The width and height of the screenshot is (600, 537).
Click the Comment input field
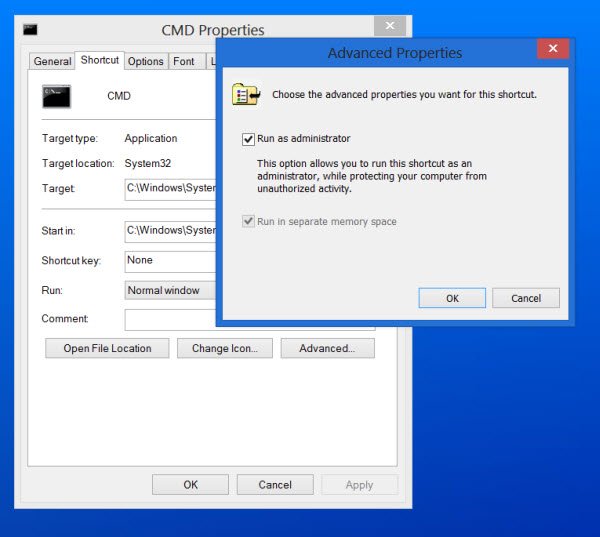(170, 320)
